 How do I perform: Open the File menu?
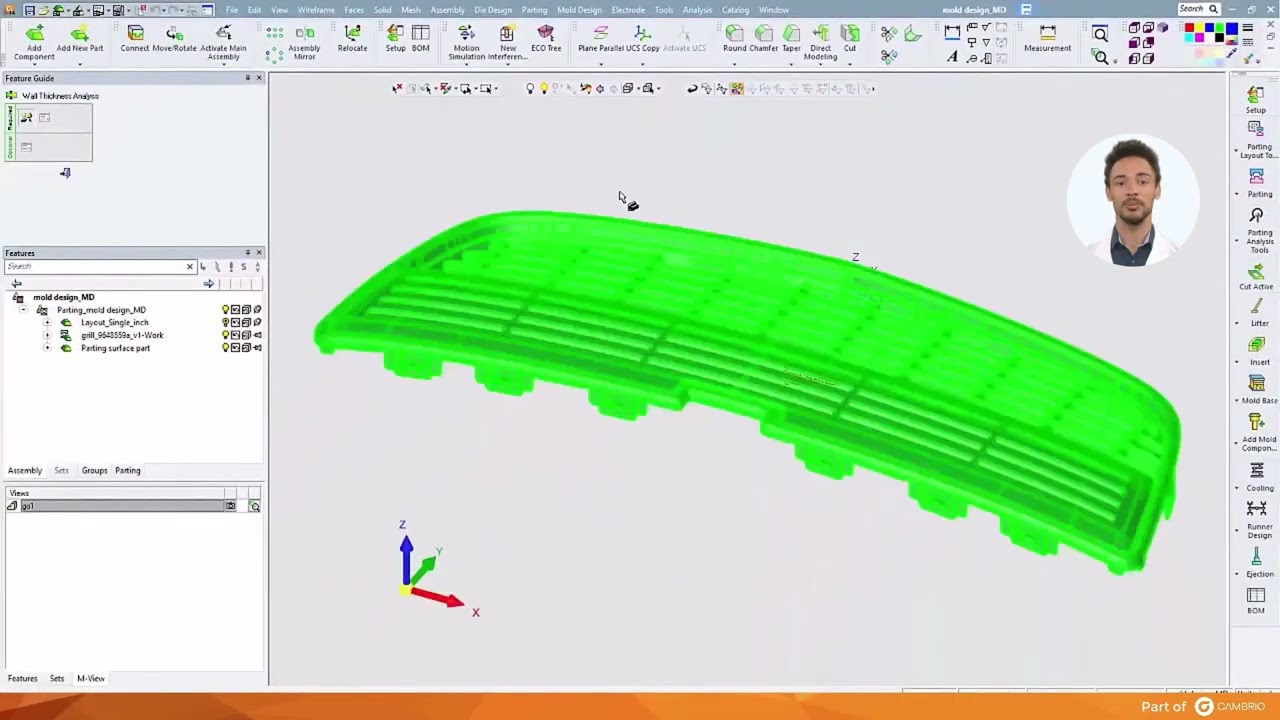coord(232,10)
